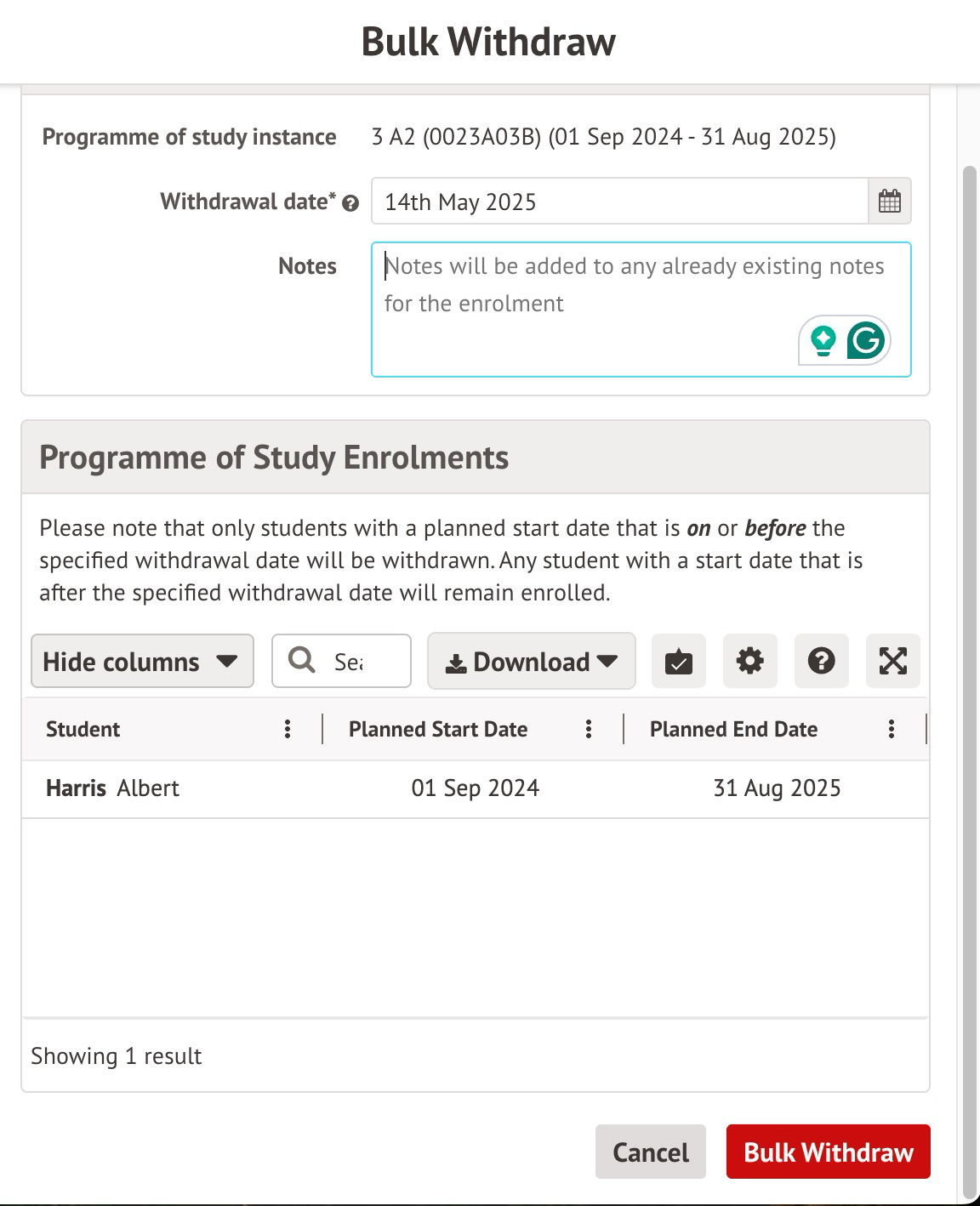This screenshot has width=980, height=1206.
Task: Click the withdrawal date help icon
Action: pyautogui.click(x=350, y=203)
